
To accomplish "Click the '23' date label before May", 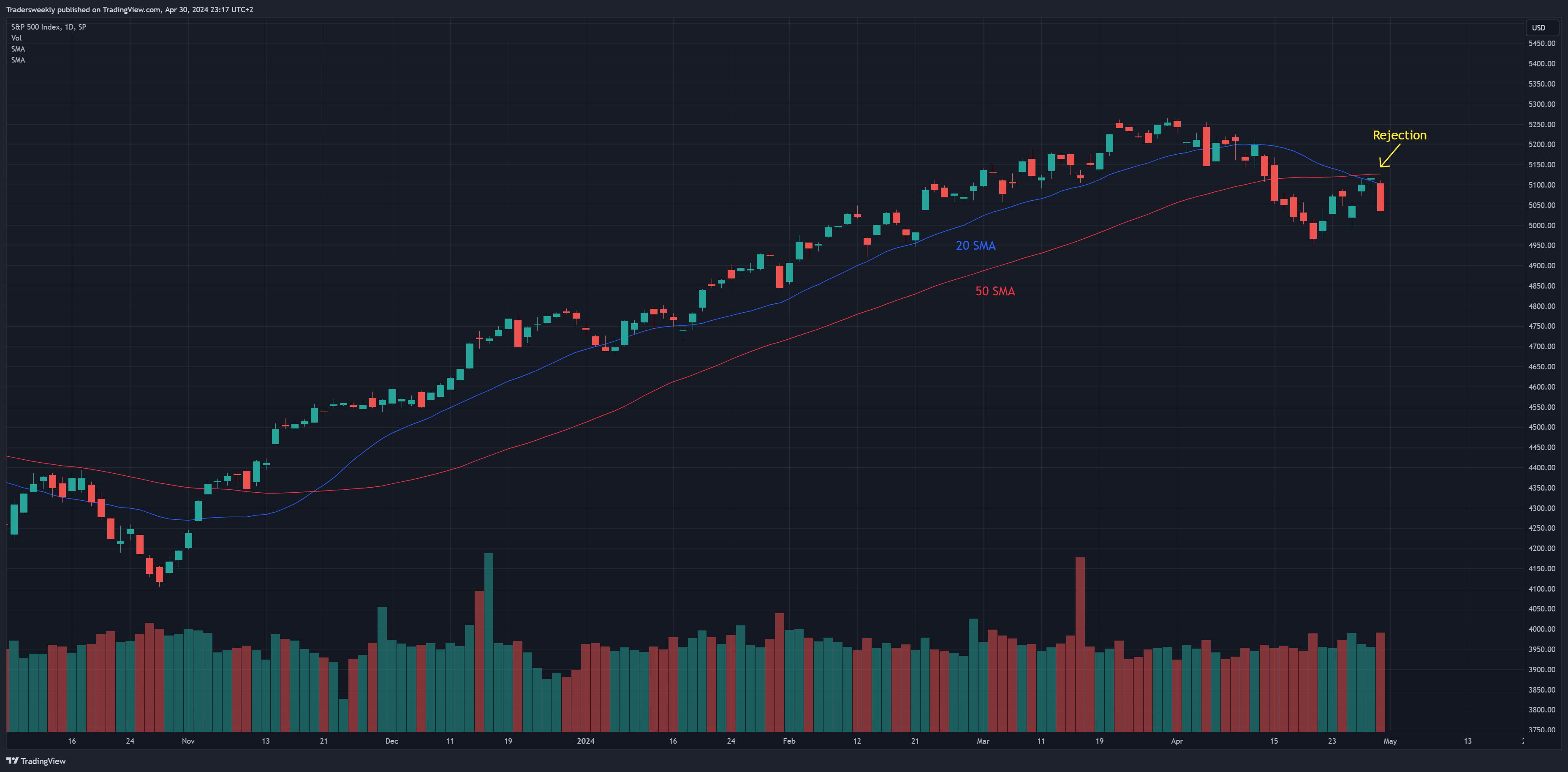I will click(1332, 741).
